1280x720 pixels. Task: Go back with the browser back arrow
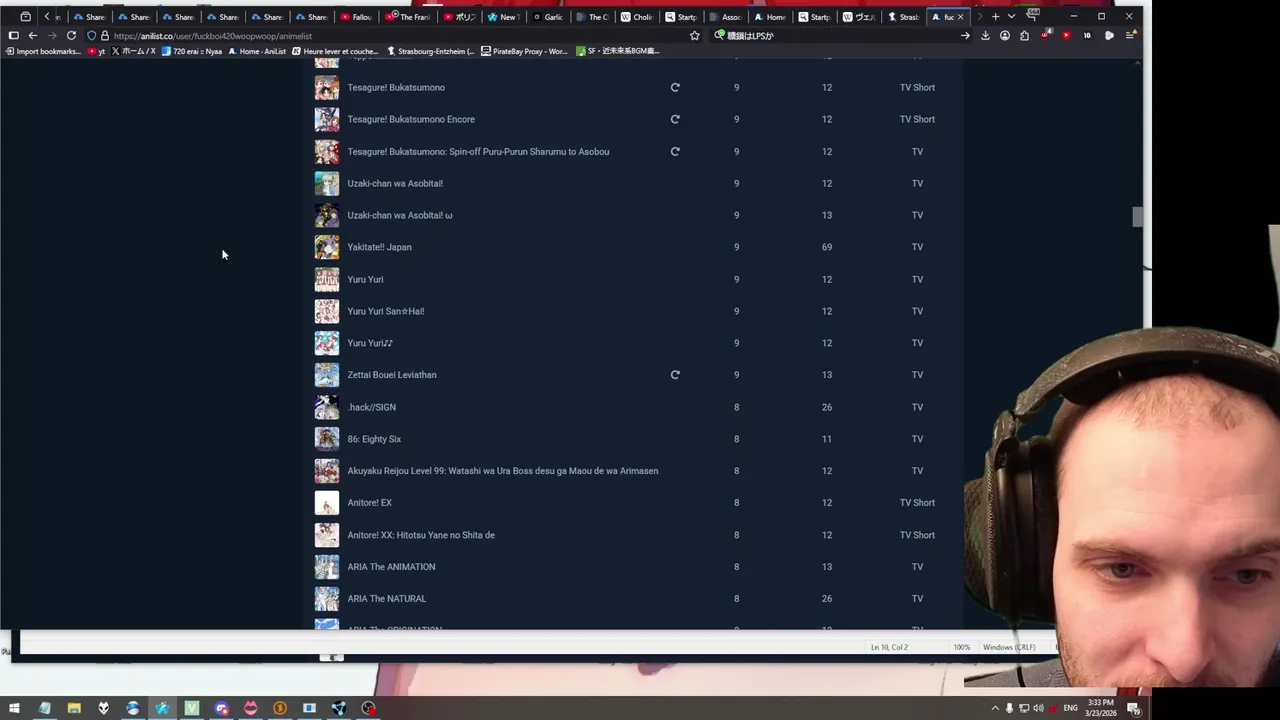coord(32,36)
